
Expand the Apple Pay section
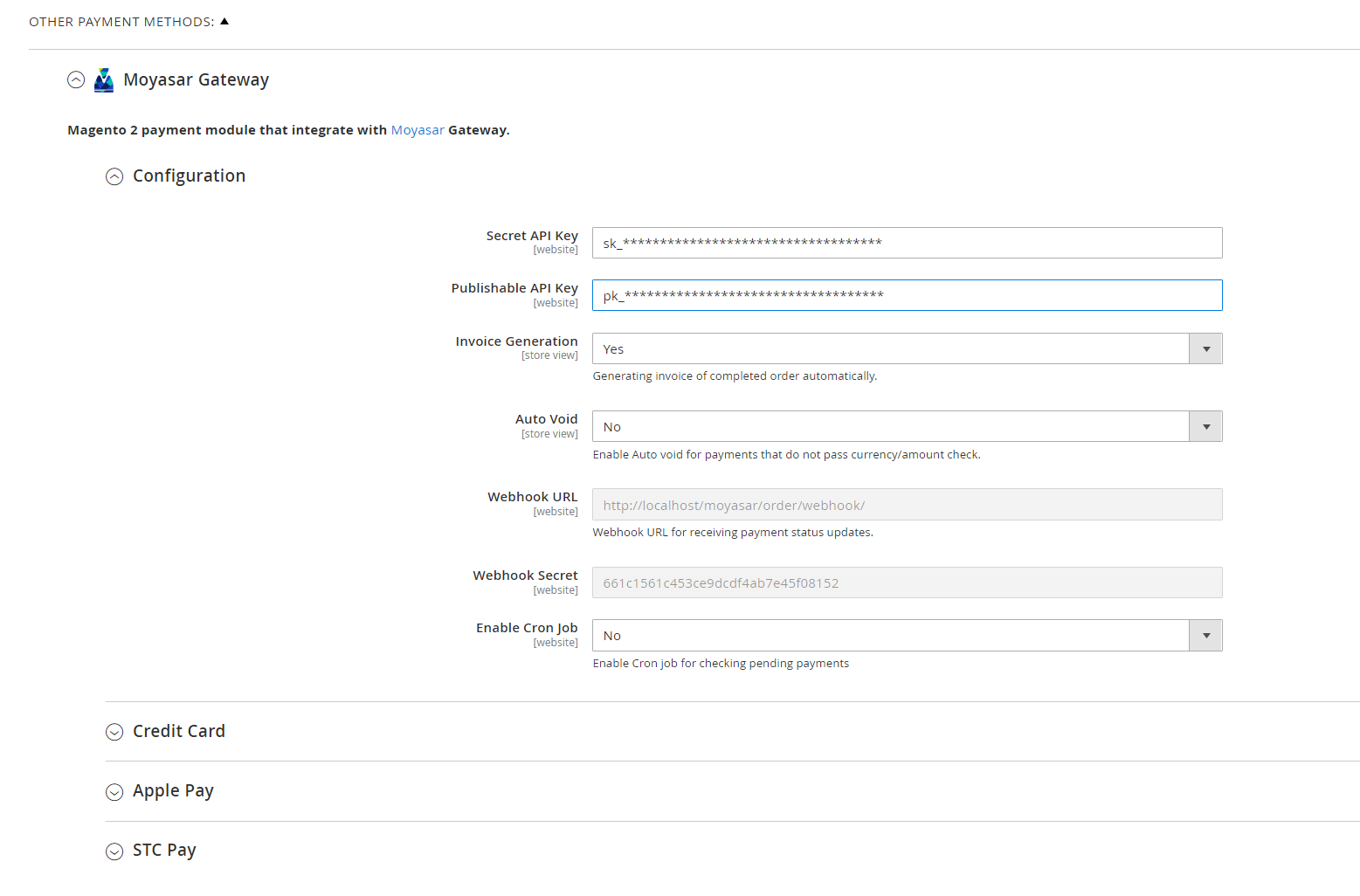114,792
